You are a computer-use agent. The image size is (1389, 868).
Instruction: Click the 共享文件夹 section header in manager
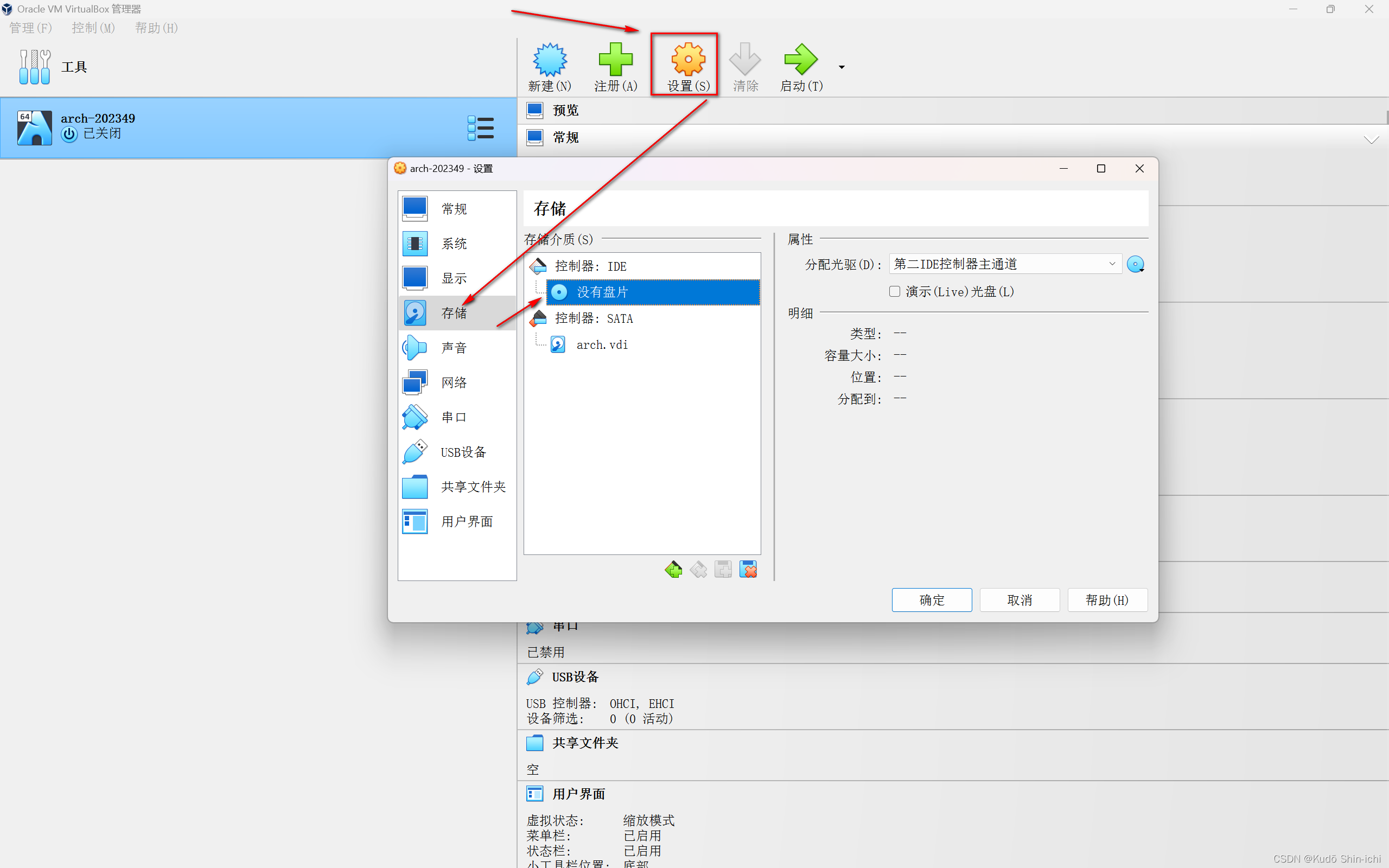(585, 743)
